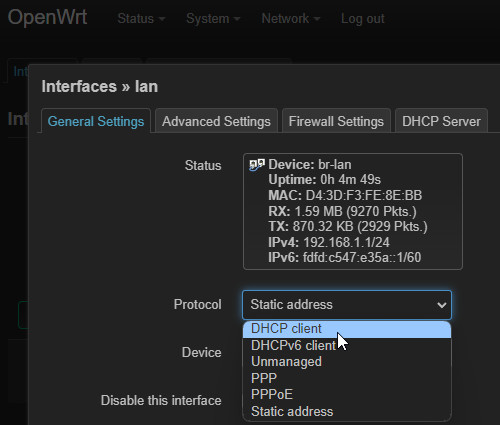This screenshot has height=425, width=500.
Task: Select Unmanaged protocol option
Action: click(x=347, y=362)
